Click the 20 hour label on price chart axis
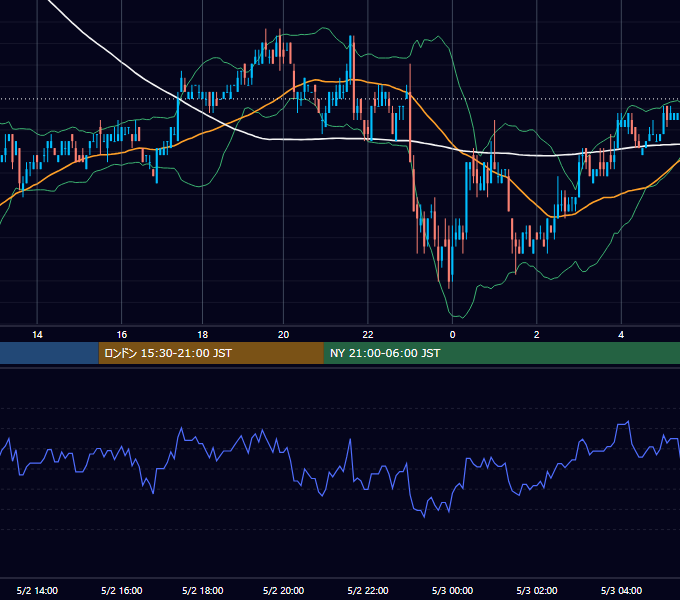The width and height of the screenshot is (680, 600). coord(283,335)
